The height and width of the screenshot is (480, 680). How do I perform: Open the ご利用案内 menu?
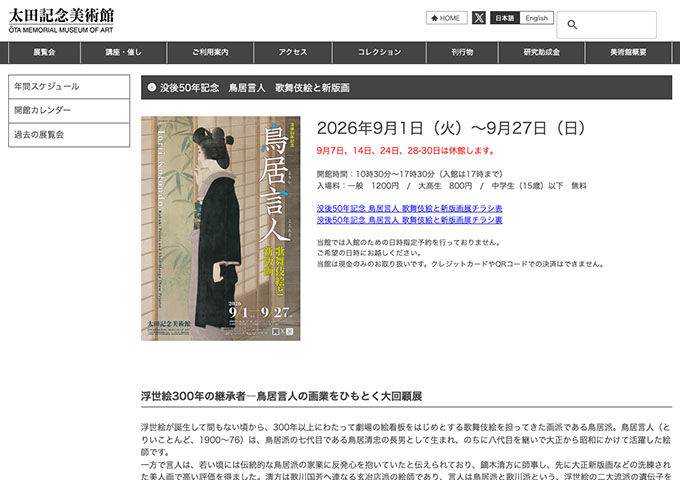[x=210, y=52]
